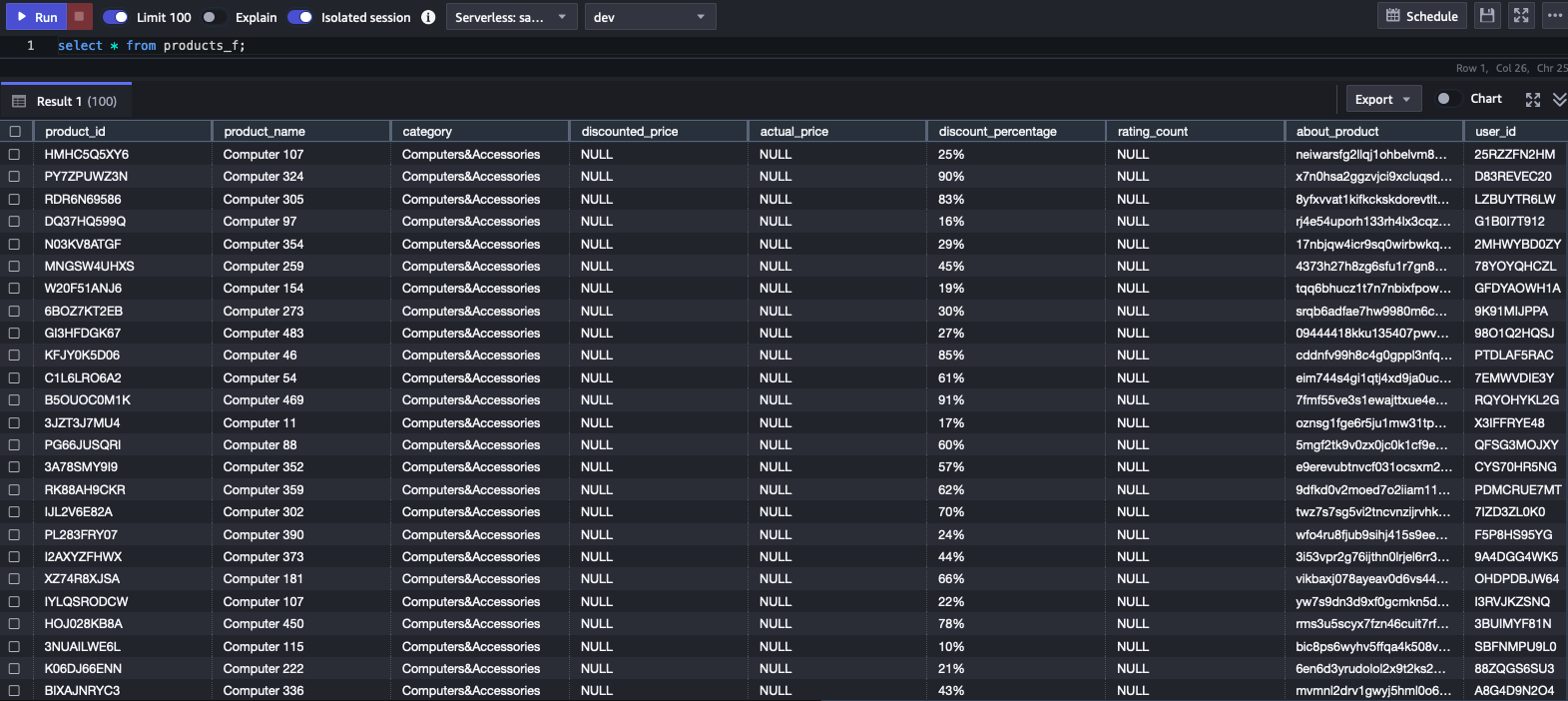
Task: Click the discount_percentage column header
Action: (x=998, y=131)
